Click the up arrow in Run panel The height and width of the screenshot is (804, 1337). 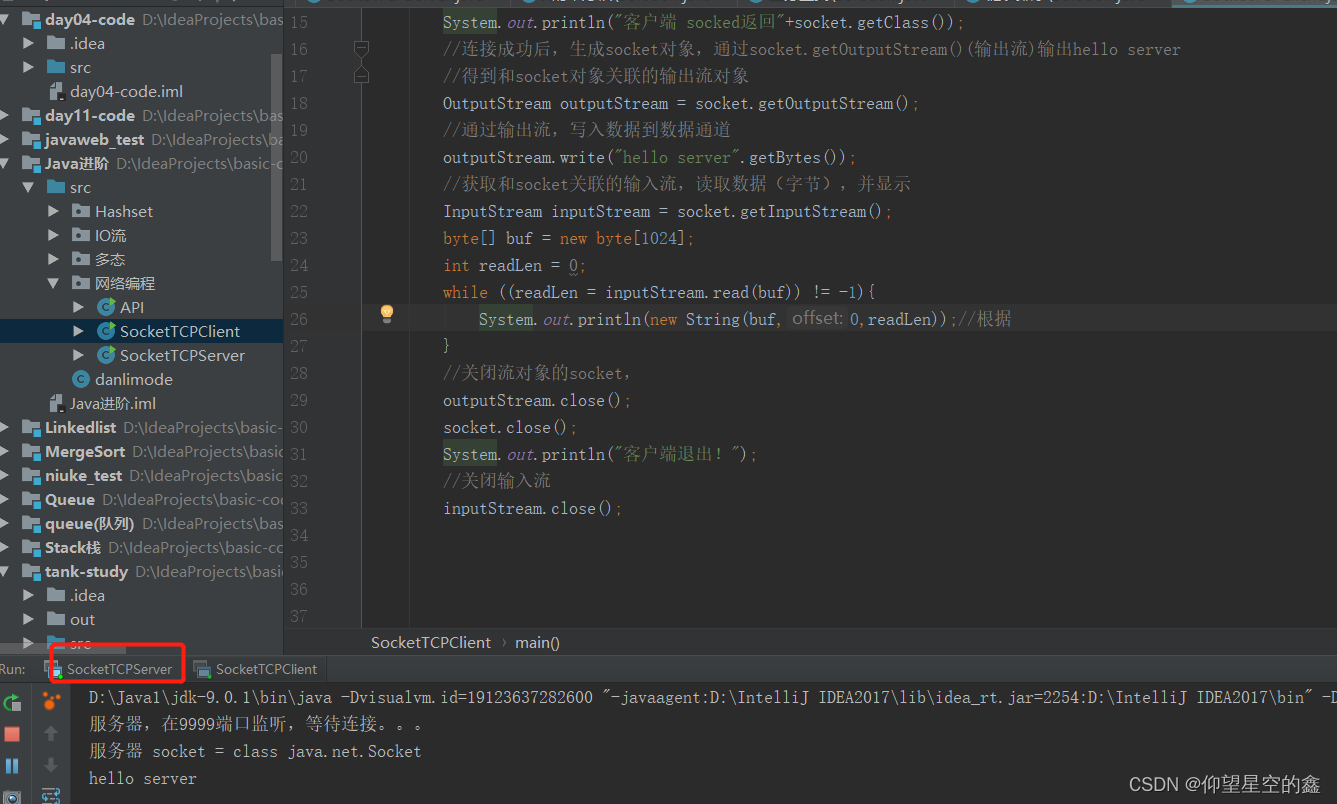click(51, 734)
